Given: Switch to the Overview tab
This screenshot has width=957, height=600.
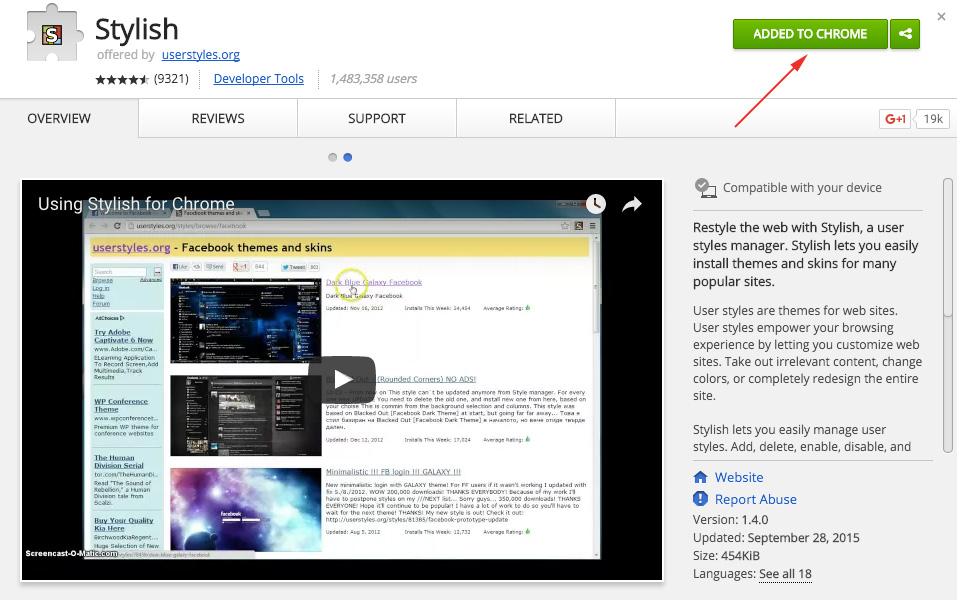Looking at the screenshot, I should (59, 118).
